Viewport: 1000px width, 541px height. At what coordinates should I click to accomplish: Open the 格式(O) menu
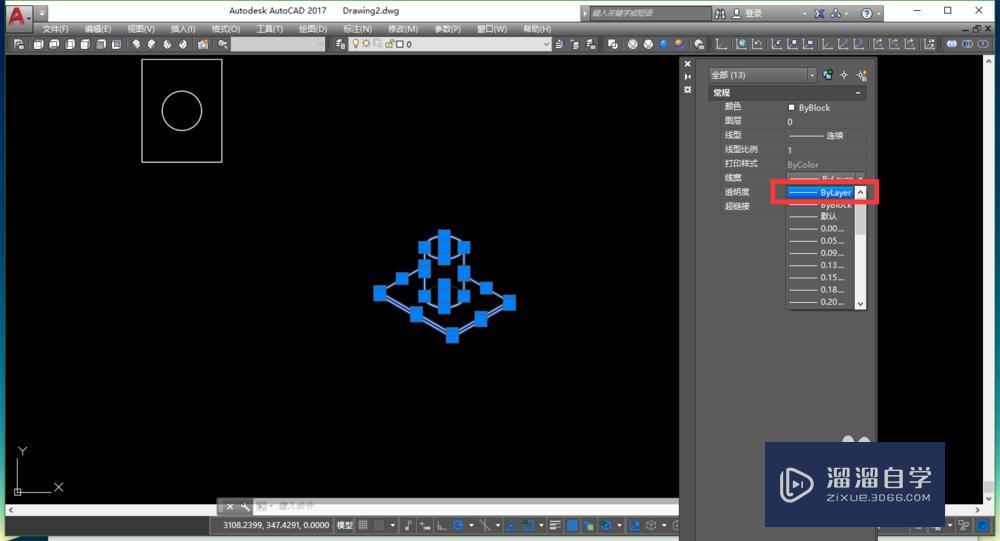(226, 29)
